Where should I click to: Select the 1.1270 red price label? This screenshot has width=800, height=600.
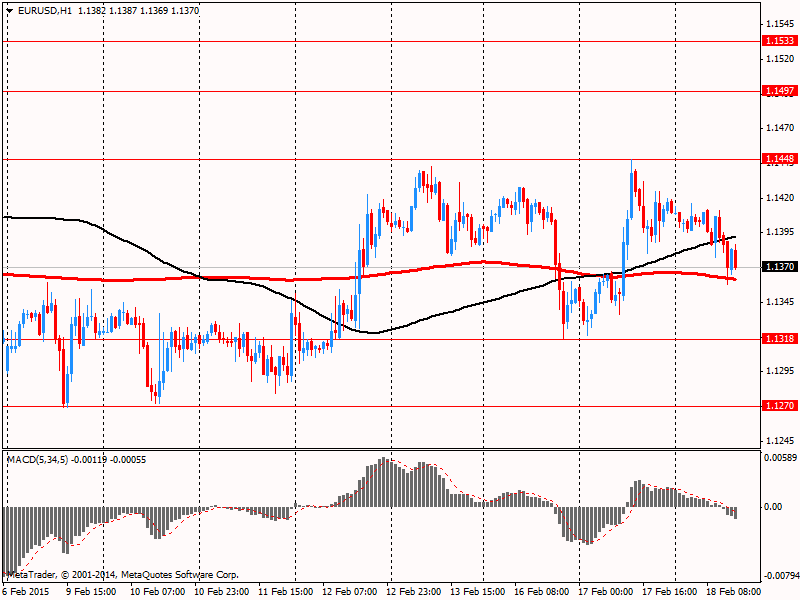point(779,406)
